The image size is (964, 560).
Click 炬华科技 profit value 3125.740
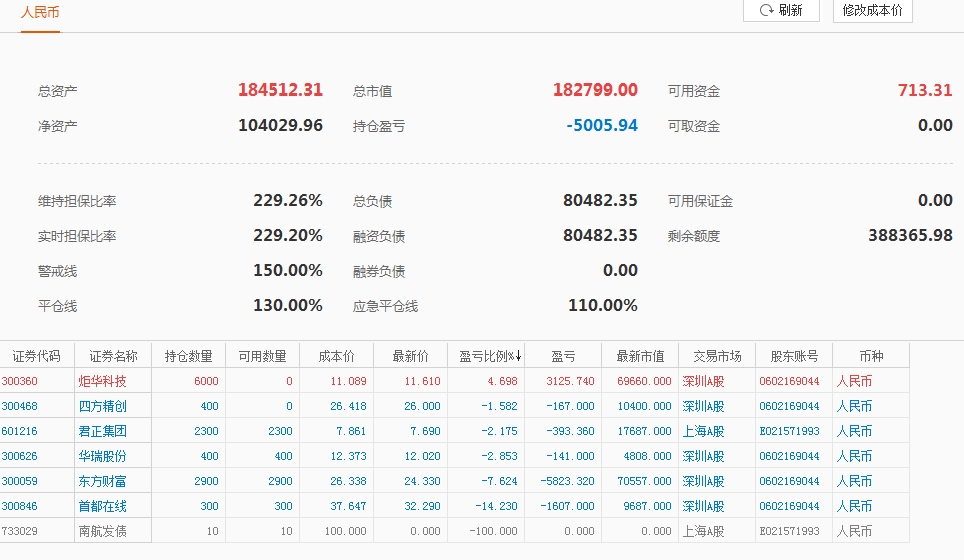570,381
